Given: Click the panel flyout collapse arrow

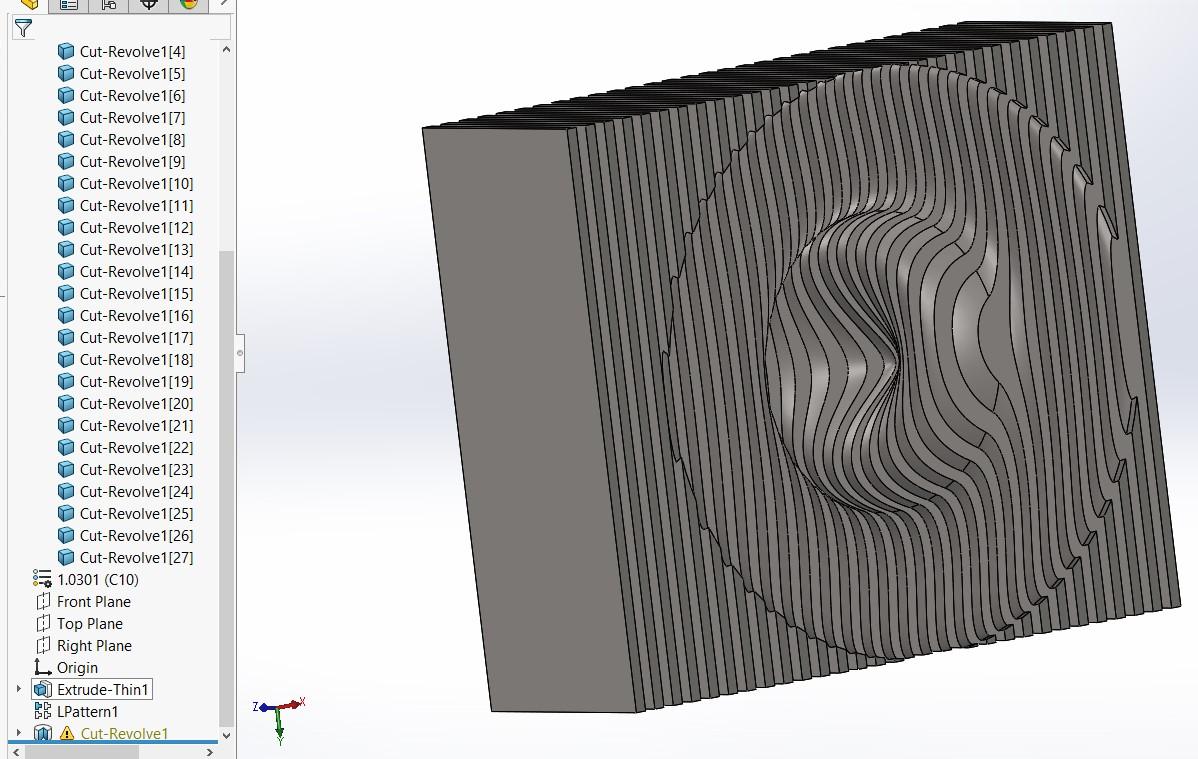Looking at the screenshot, I should [x=238, y=354].
